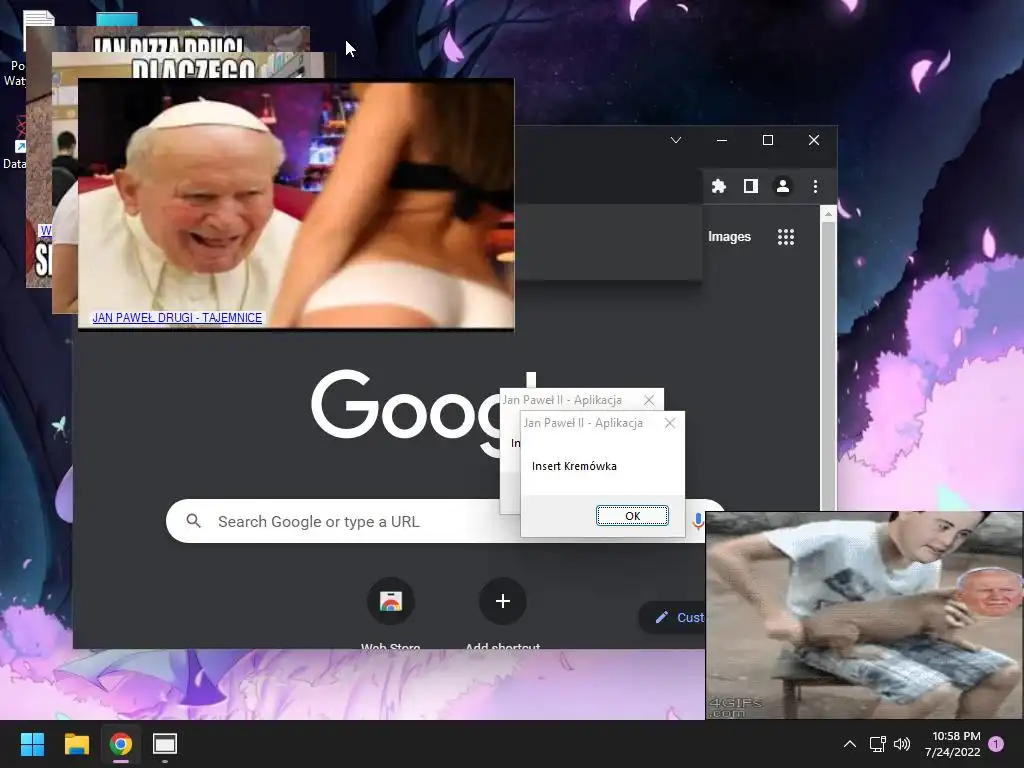Image resolution: width=1024 pixels, height=768 pixels.
Task: Minimize the Chrome window
Action: [722, 140]
